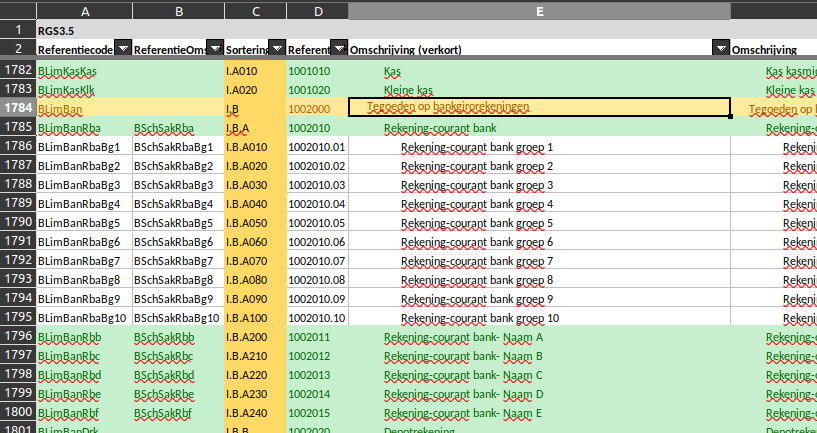Viewport: 817px width, 433px height.
Task: Open the filter dropdown in column D
Action: pos(339,49)
